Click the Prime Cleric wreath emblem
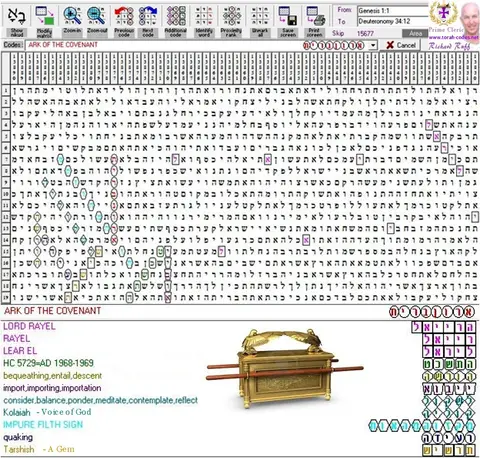The image size is (480, 458). click(x=443, y=13)
